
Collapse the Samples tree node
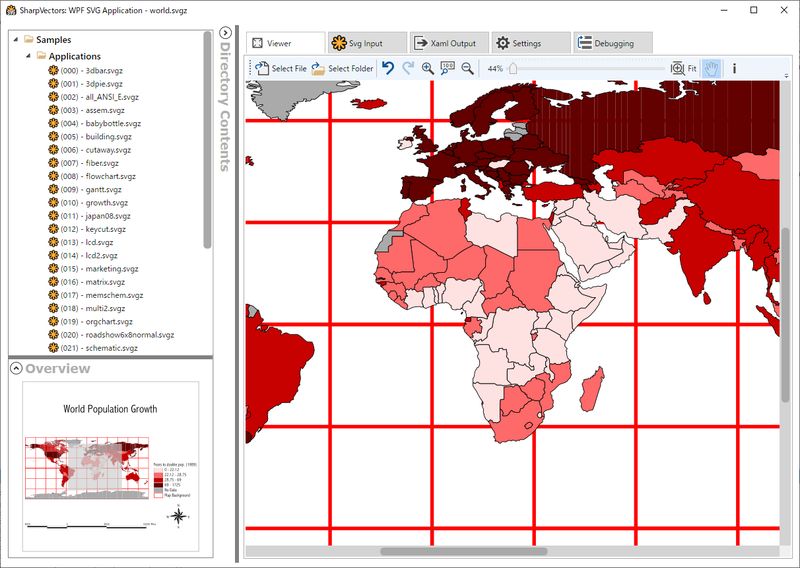(x=15, y=40)
